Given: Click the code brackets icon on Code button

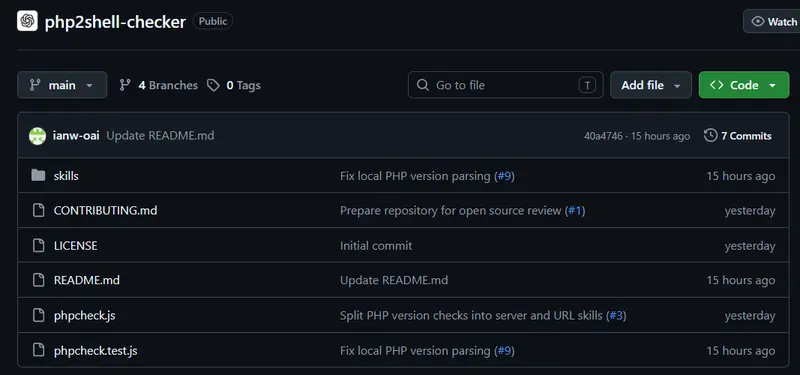Looking at the screenshot, I should point(716,85).
